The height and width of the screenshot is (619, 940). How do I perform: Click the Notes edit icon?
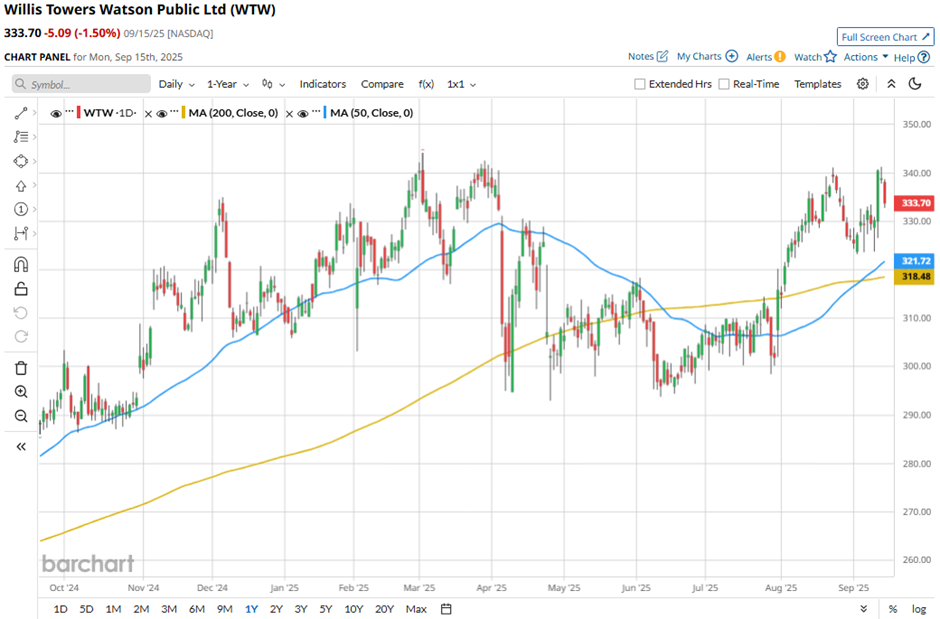pos(662,56)
